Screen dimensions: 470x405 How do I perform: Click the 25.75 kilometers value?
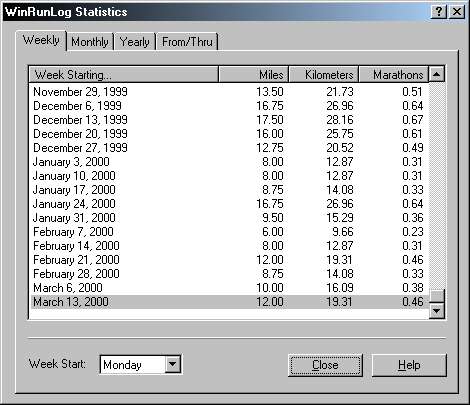pyautogui.click(x=340, y=134)
